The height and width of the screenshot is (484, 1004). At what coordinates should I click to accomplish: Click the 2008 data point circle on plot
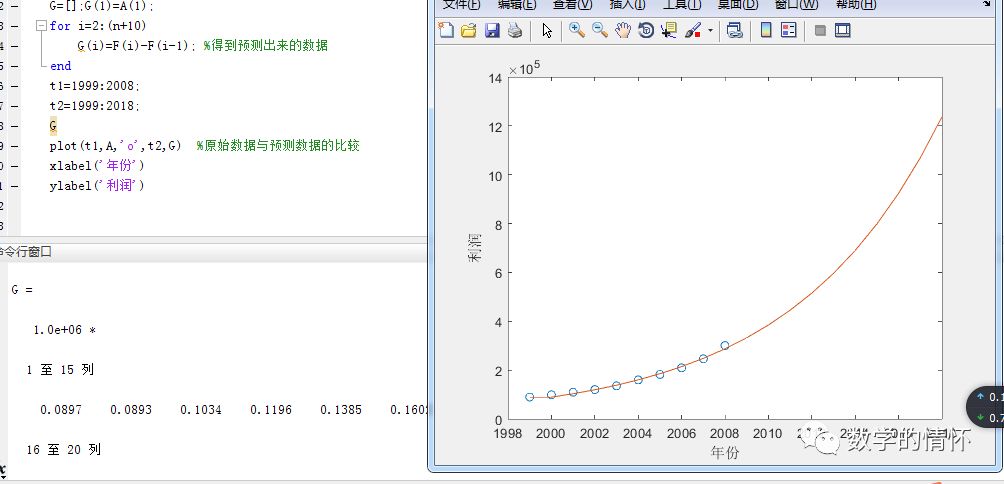click(725, 346)
